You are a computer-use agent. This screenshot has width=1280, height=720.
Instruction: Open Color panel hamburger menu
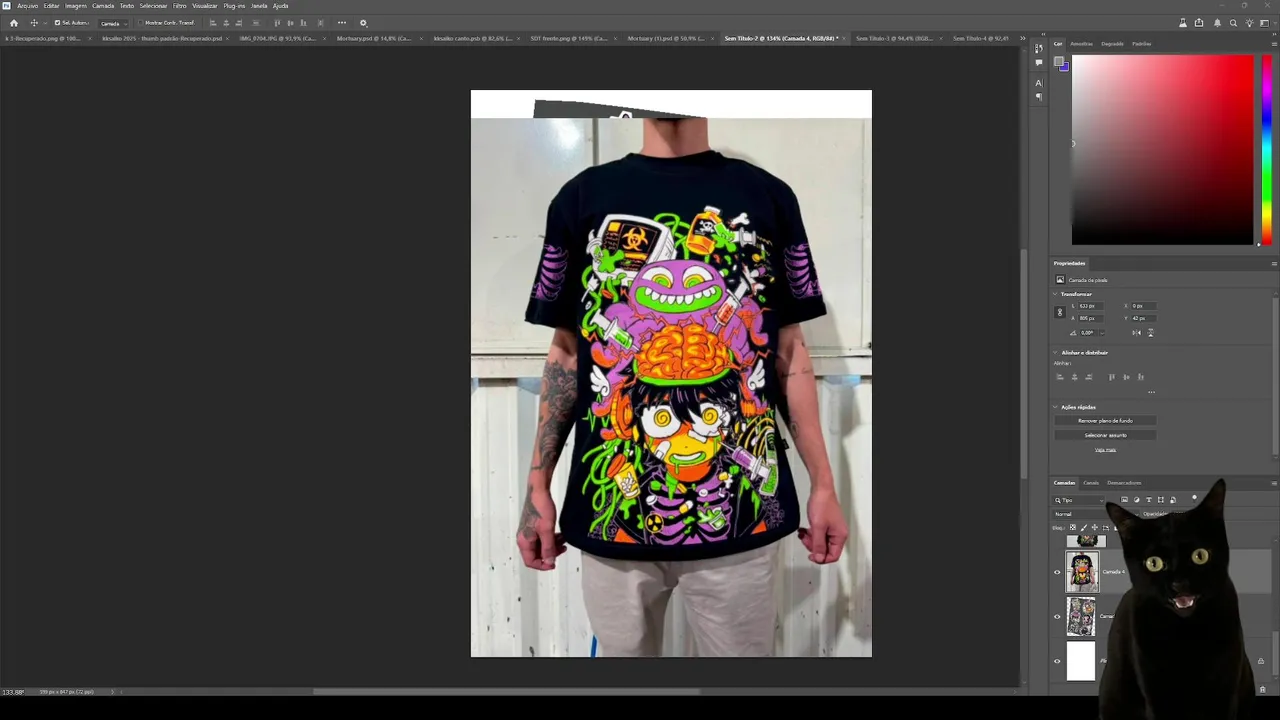coord(1274,44)
